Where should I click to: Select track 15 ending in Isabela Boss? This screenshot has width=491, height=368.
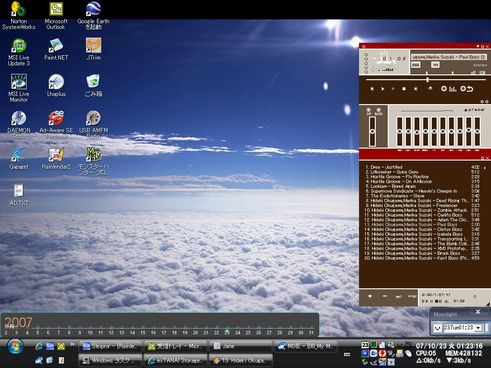coord(422,234)
